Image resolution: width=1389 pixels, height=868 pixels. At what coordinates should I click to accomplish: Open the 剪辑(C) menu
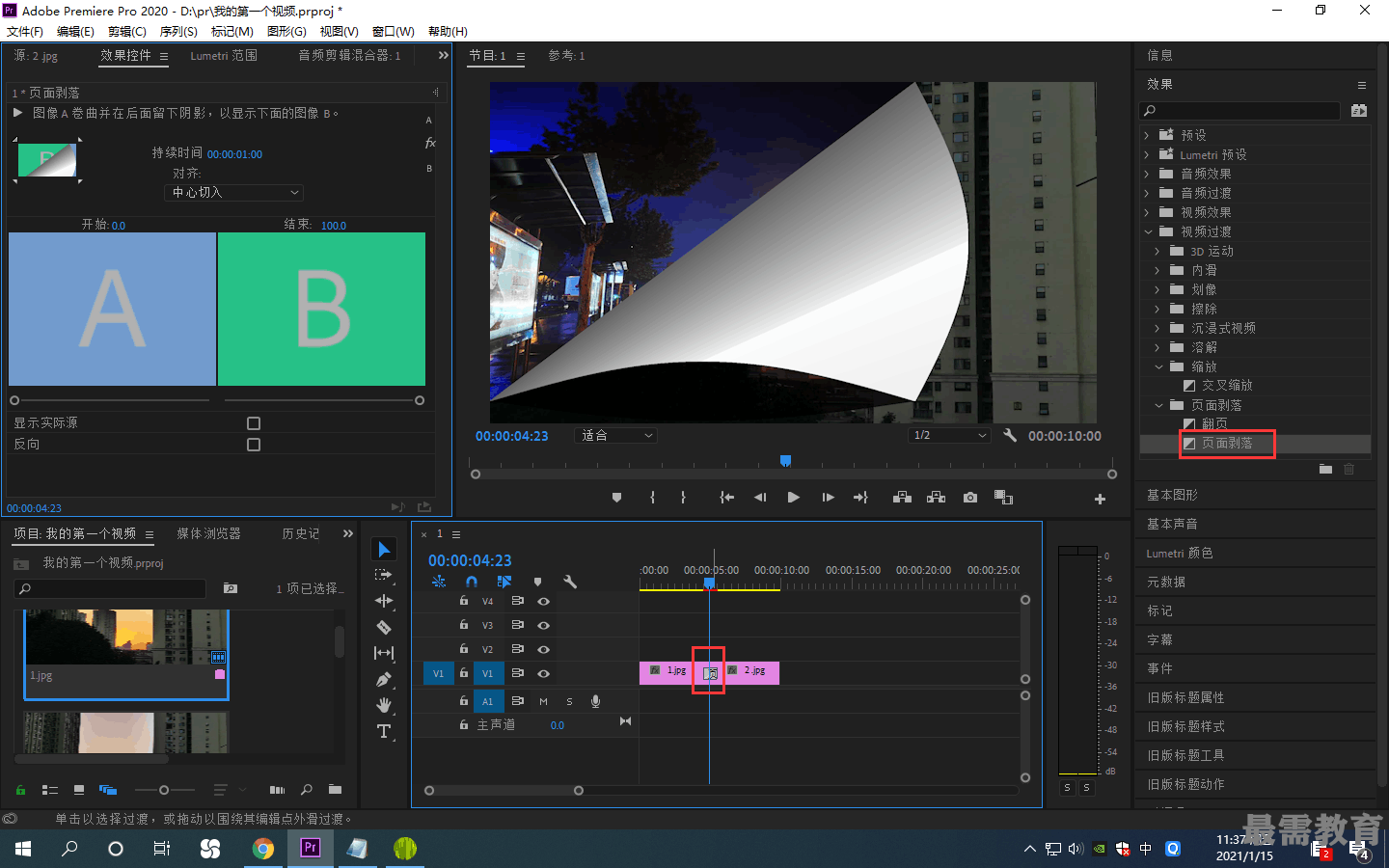click(126, 32)
